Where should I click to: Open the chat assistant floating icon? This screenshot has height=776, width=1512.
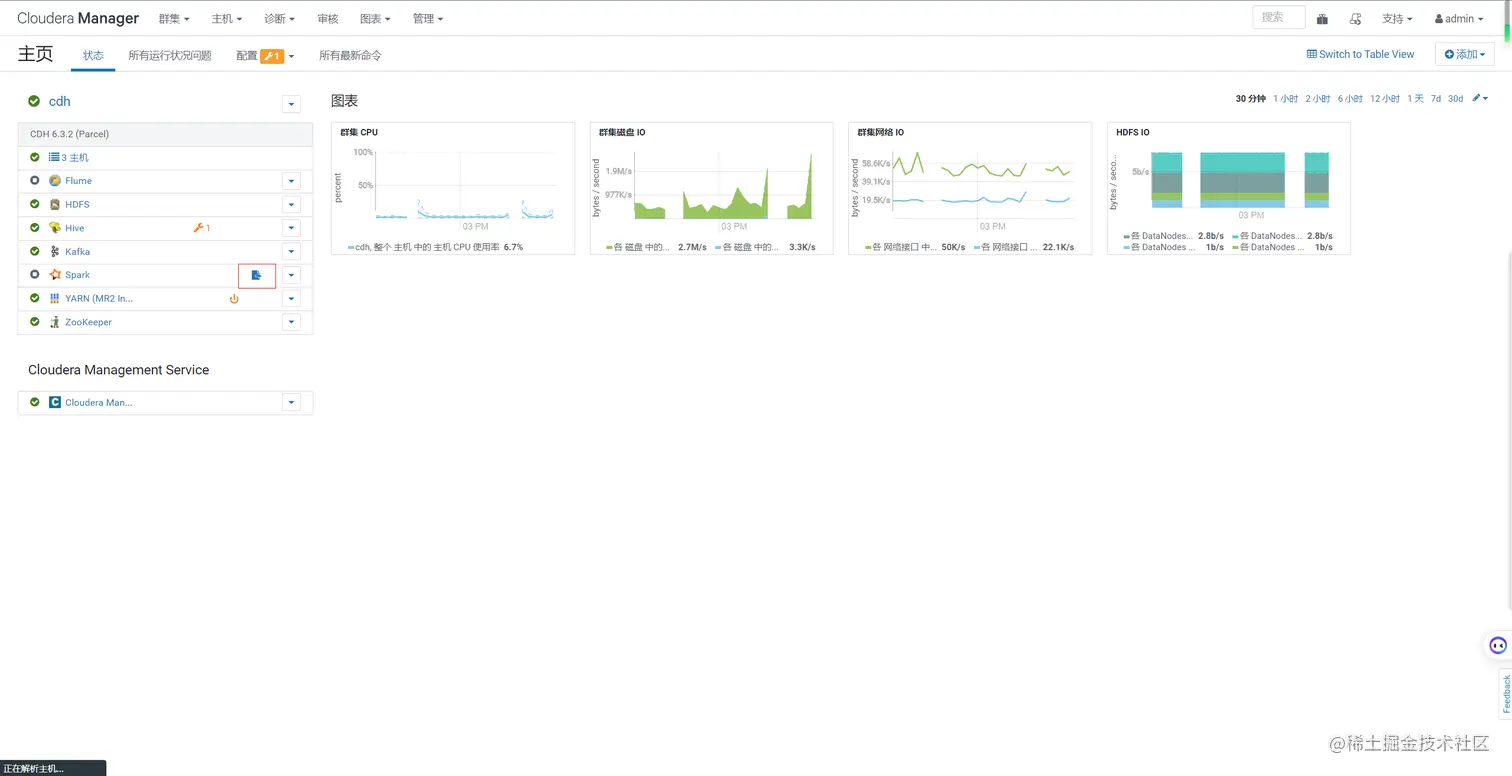click(1498, 645)
